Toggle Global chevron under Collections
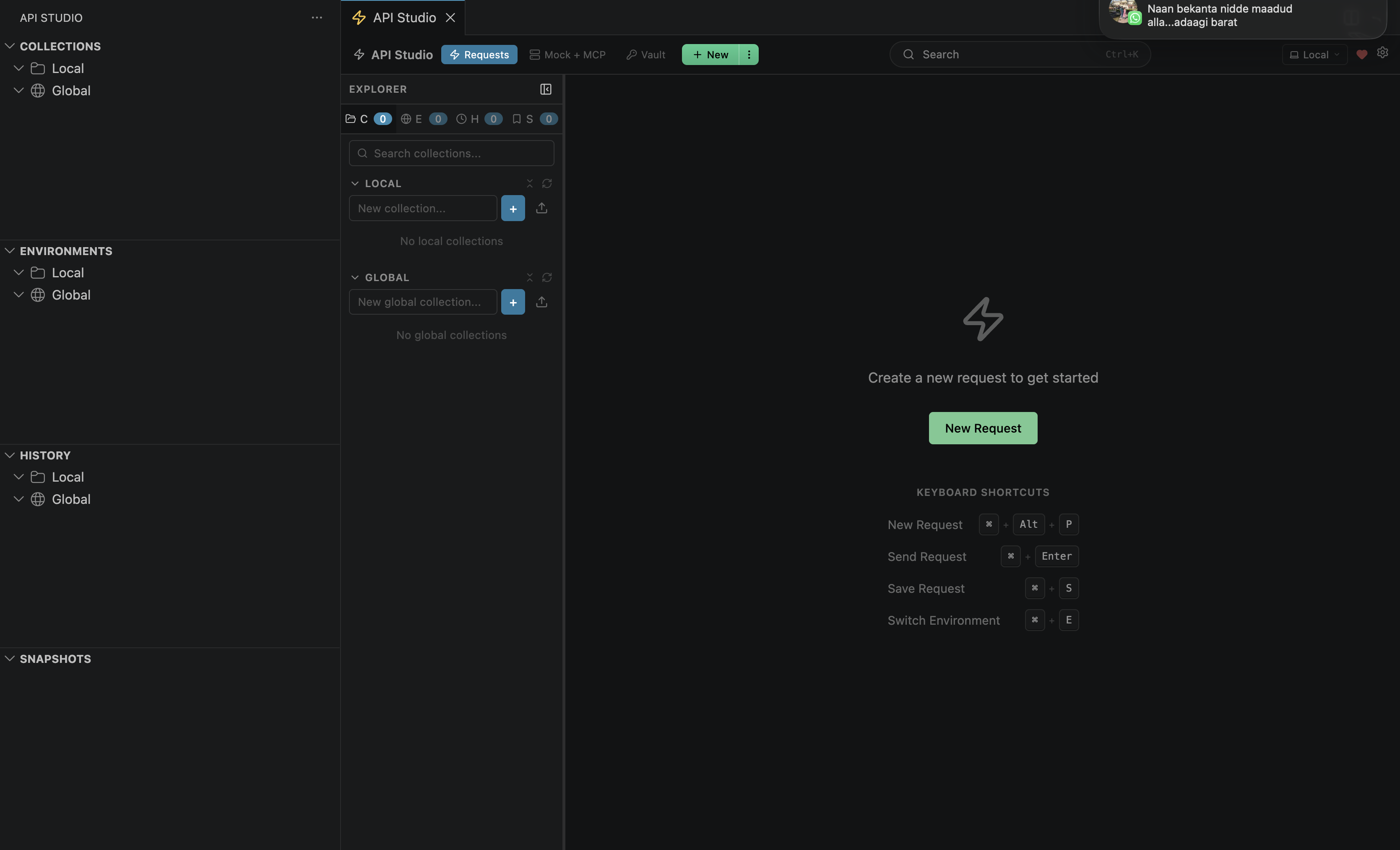Viewport: 1400px width, 850px height. point(19,90)
